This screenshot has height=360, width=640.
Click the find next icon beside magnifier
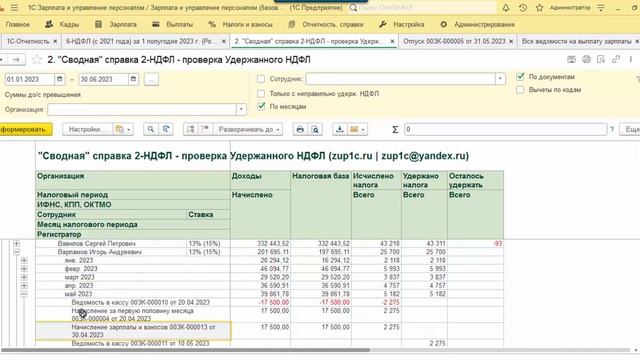click(166, 129)
